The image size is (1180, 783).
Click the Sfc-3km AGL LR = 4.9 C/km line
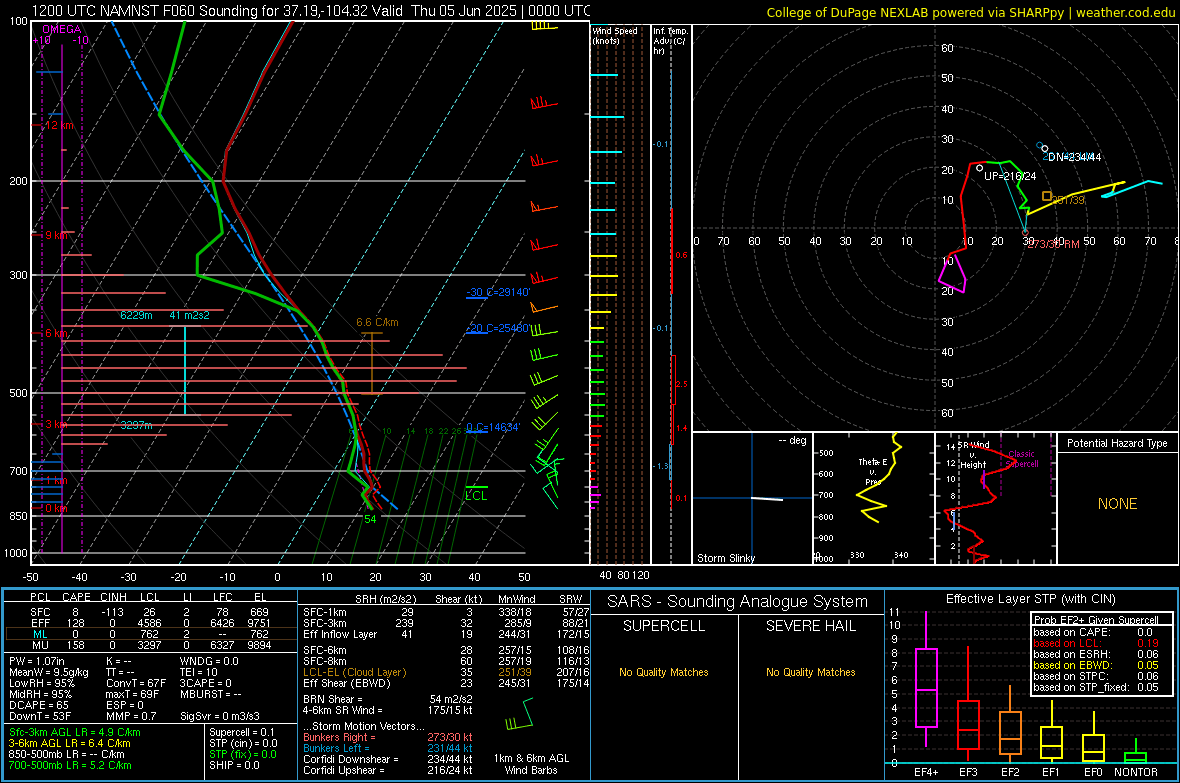75,732
